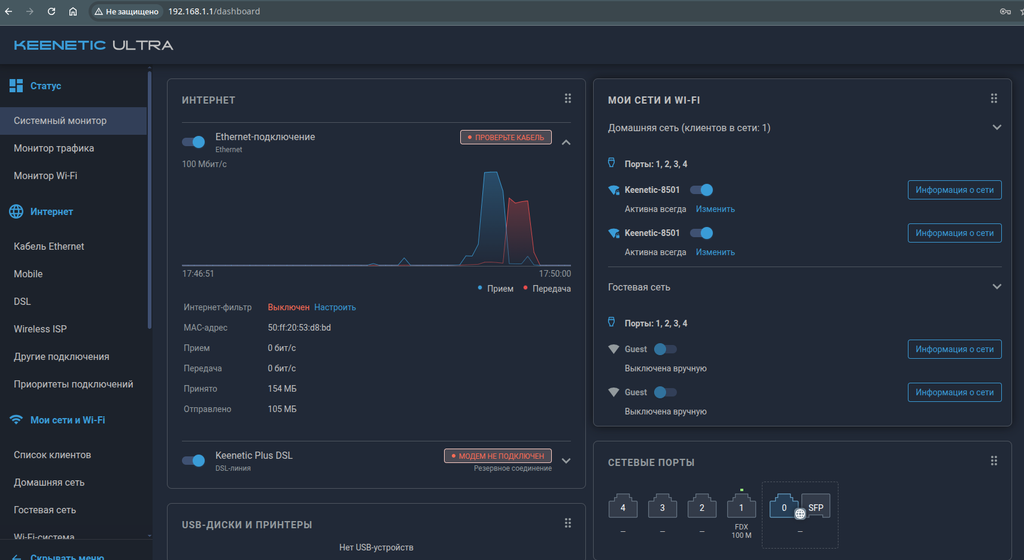Enable the first Guest Wi-Fi network

[x=665, y=349]
